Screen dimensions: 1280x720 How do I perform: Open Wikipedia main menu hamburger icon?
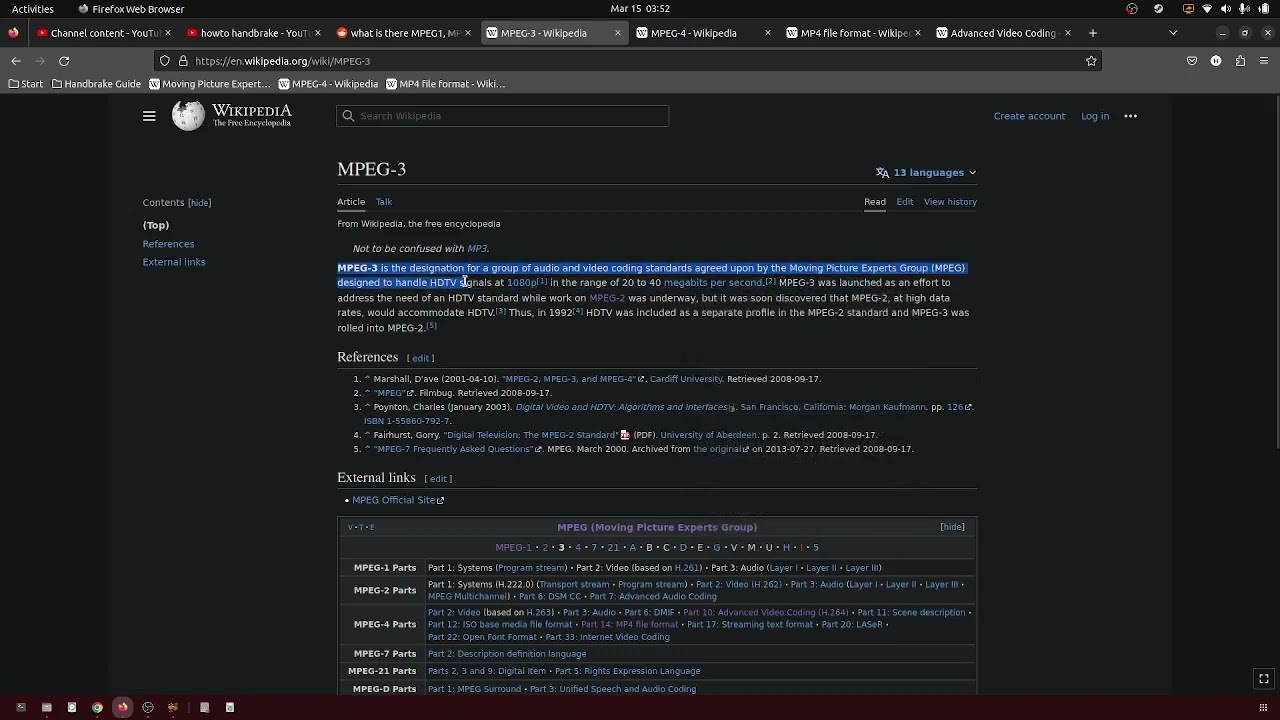point(149,116)
